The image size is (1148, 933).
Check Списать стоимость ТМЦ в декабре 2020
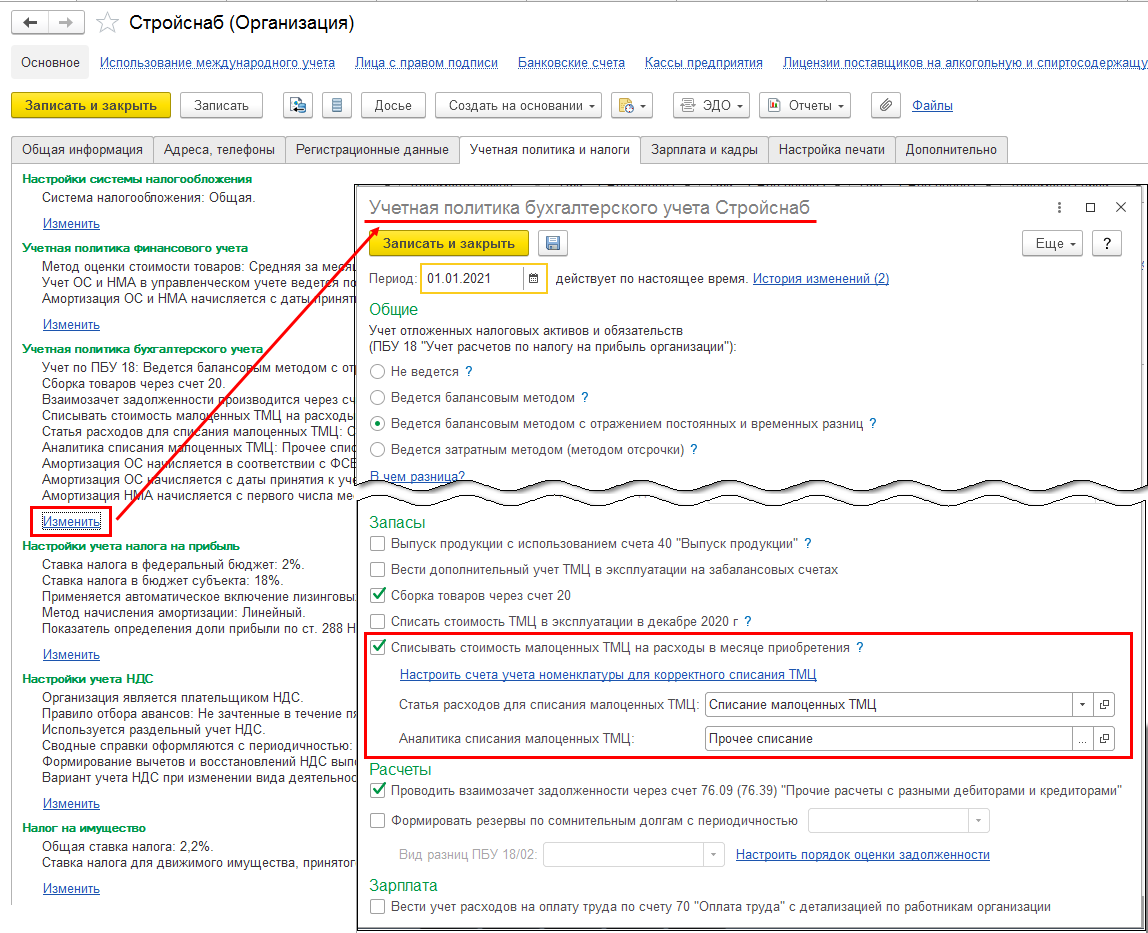[378, 621]
